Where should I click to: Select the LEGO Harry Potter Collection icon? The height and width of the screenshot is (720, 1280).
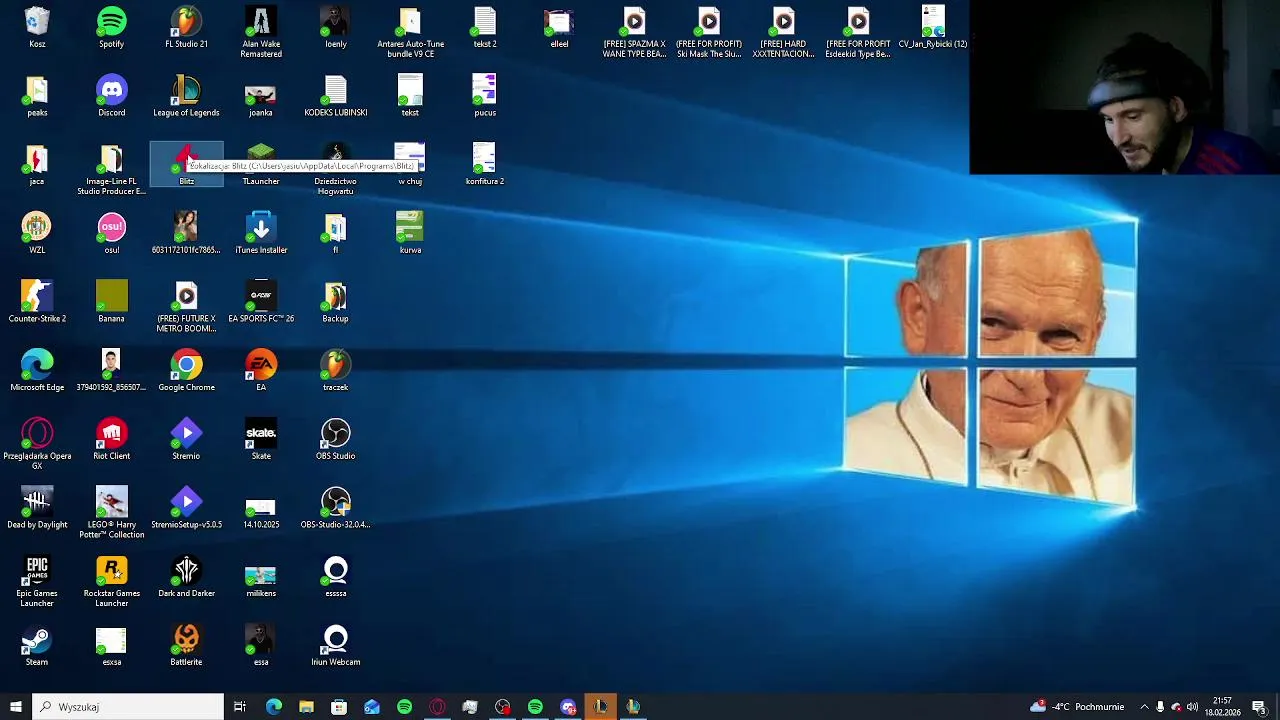111,513
